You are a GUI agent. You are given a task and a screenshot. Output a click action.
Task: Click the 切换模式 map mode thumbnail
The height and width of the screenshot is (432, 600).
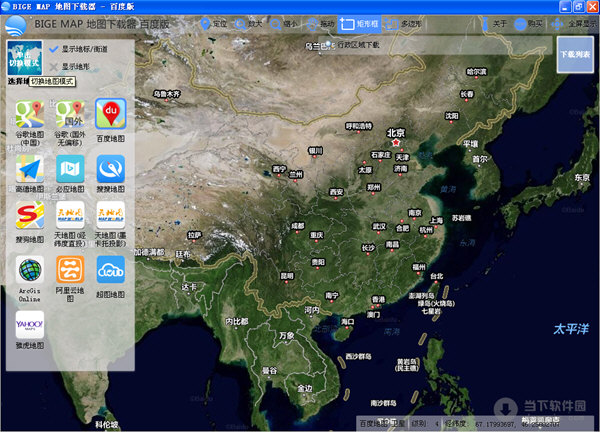pyautogui.click(x=25, y=58)
